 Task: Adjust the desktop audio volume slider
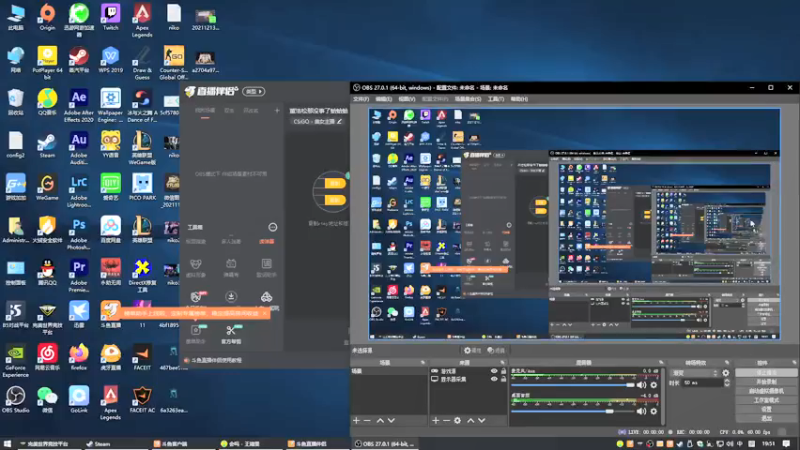pos(573,411)
